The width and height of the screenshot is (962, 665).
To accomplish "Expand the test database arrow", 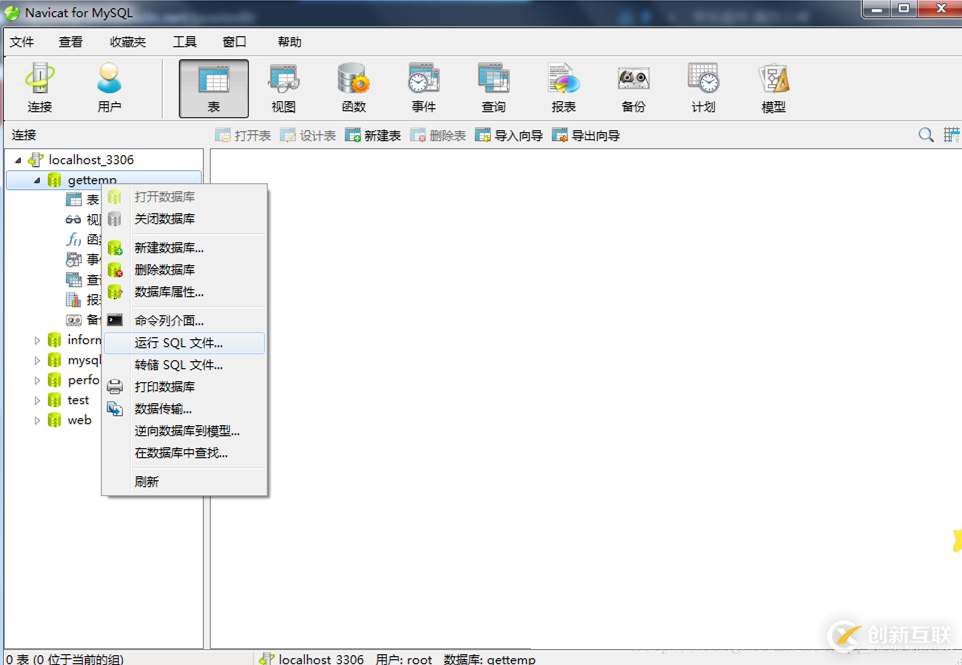I will [37, 401].
